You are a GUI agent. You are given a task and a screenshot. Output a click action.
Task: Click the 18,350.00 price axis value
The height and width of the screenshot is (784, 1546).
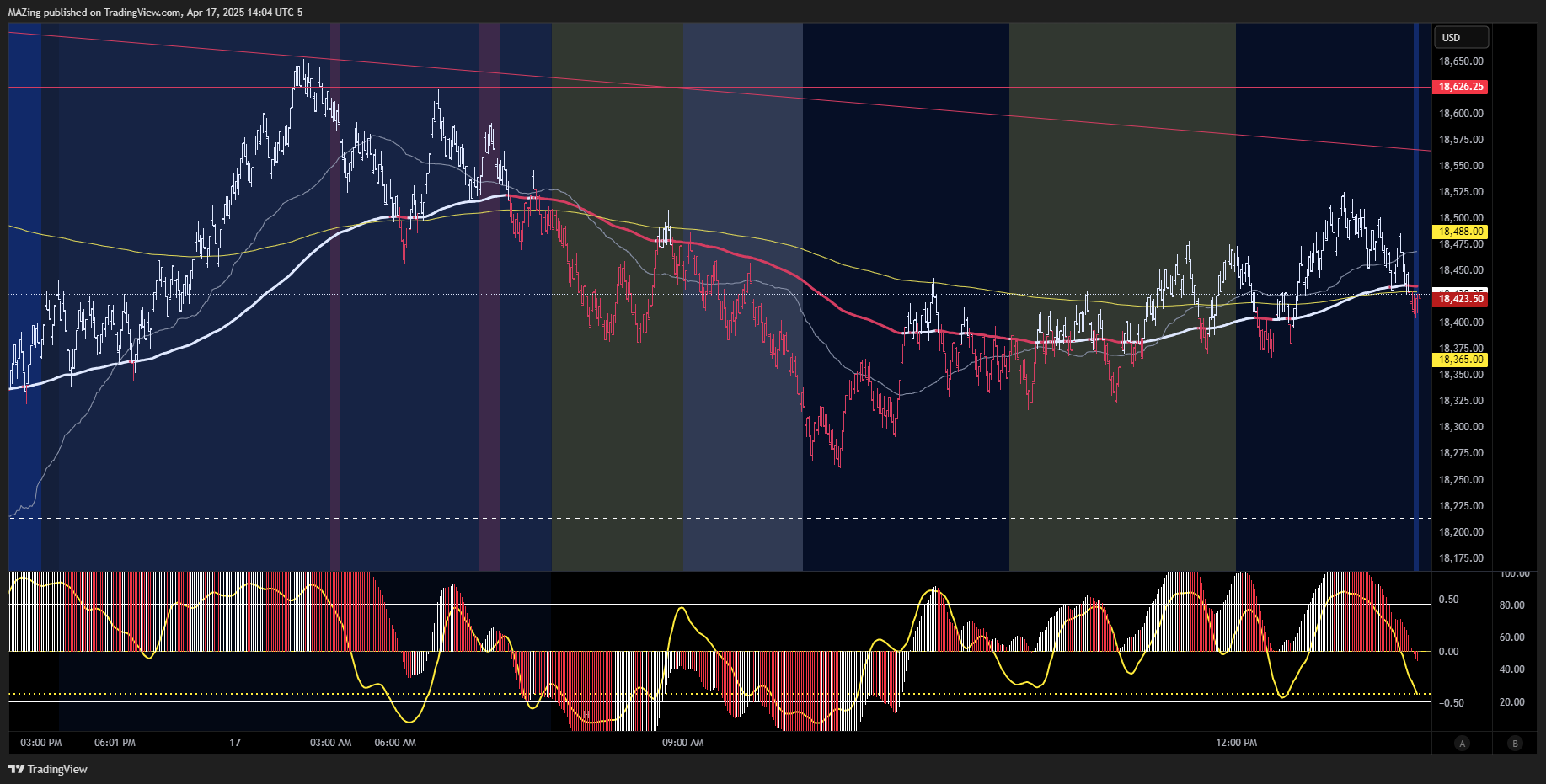click(1461, 375)
